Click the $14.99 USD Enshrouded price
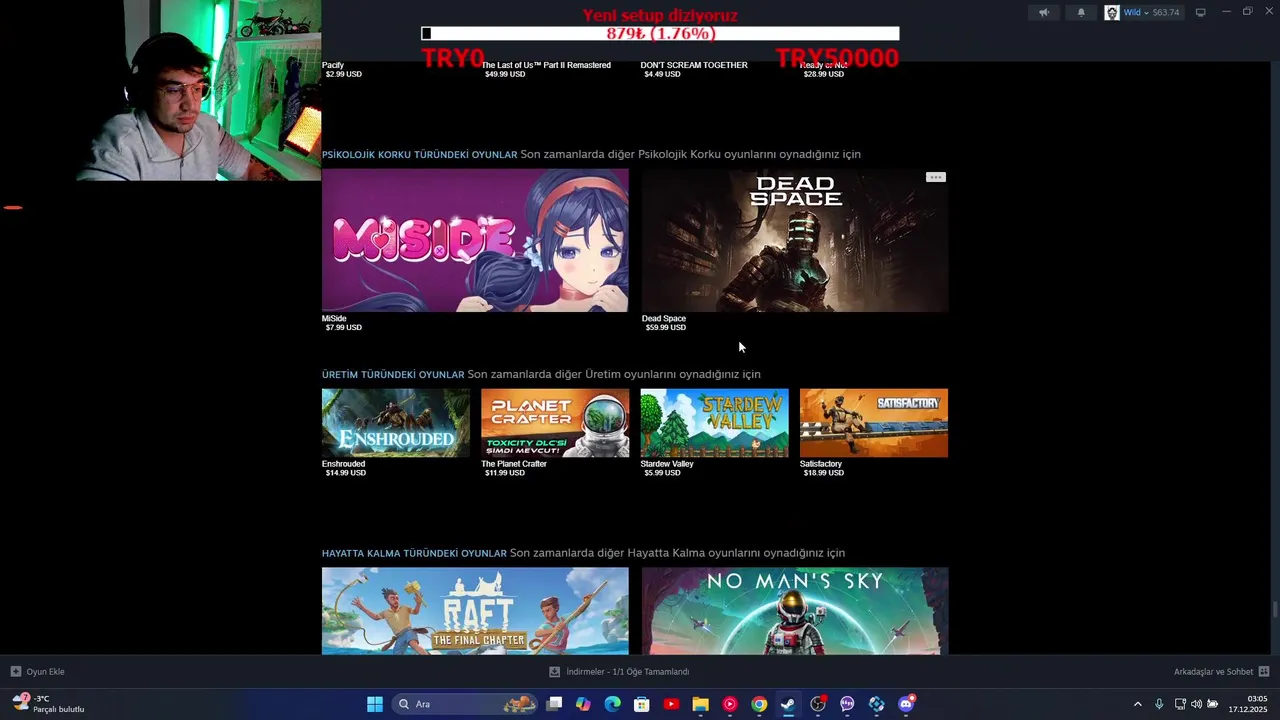 [x=346, y=473]
